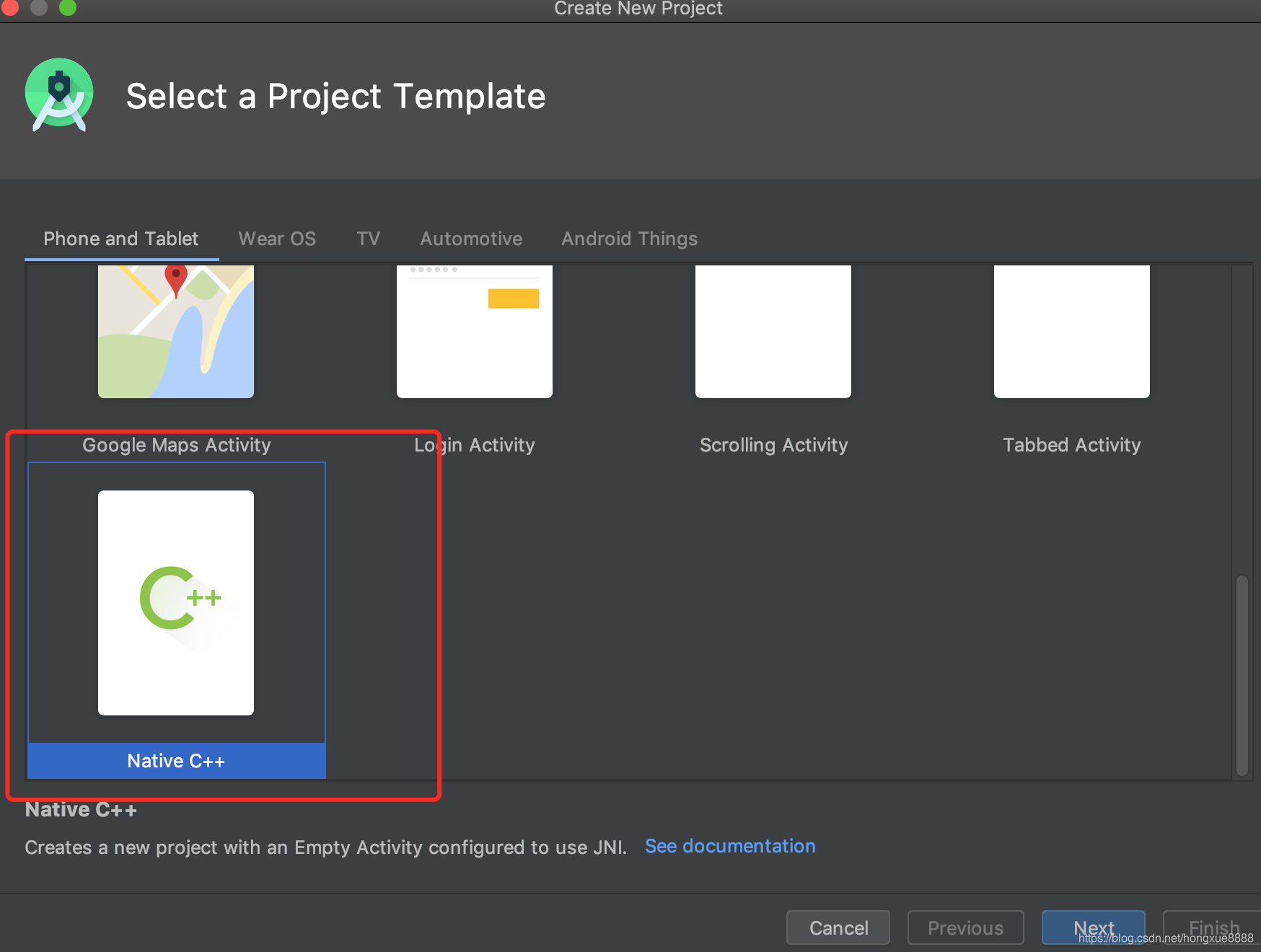Image resolution: width=1261 pixels, height=952 pixels.
Task: Switch to the Phone and Tablet tab
Action: pyautogui.click(x=121, y=239)
